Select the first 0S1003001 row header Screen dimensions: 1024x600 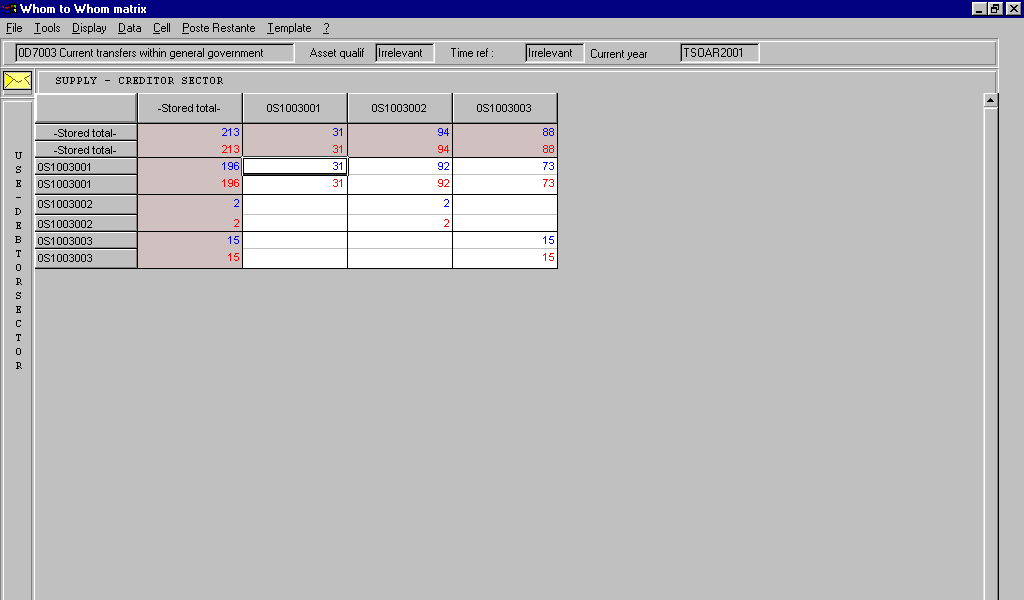point(85,167)
